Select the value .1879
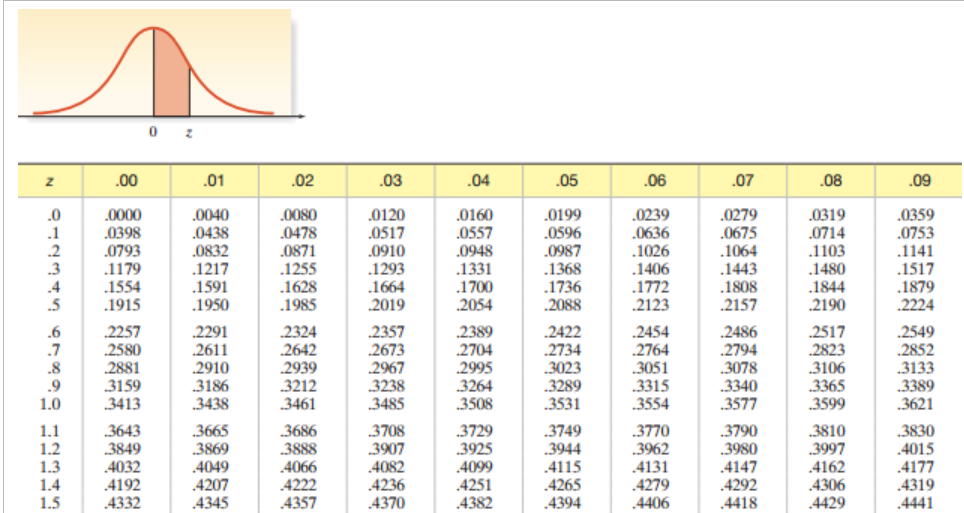The image size is (964, 513). [916, 287]
